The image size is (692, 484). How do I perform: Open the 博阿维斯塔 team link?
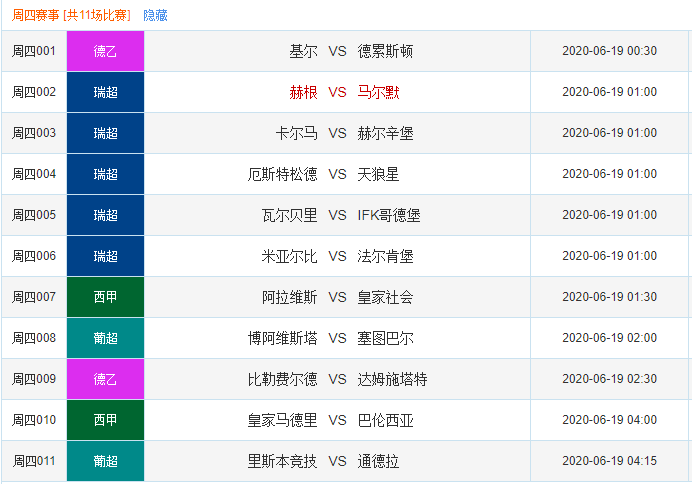coord(282,338)
